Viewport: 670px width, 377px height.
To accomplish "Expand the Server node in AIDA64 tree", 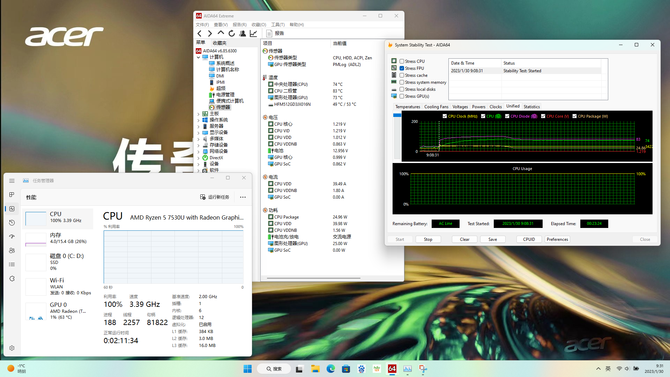I will tap(199, 126).
